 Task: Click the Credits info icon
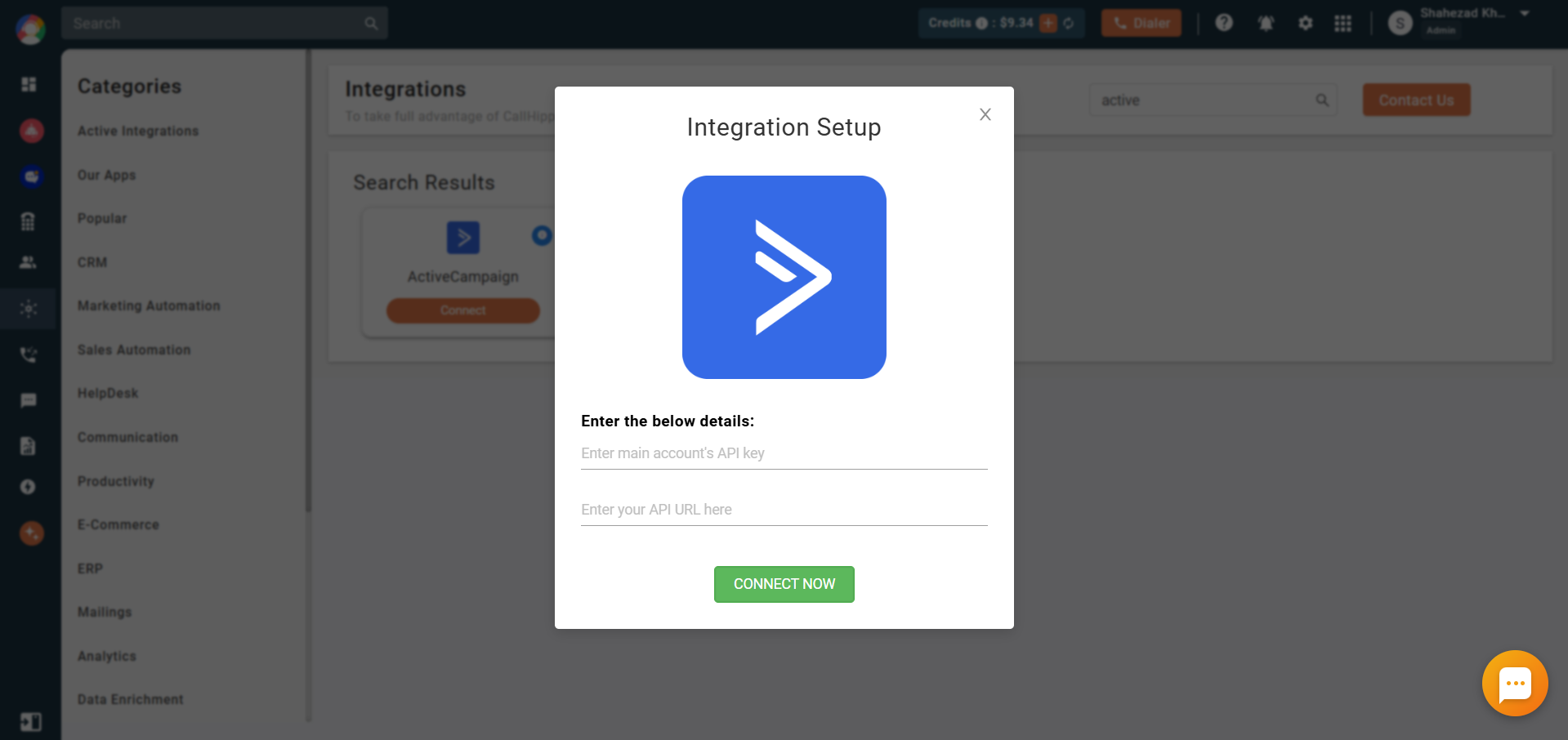pyautogui.click(x=981, y=23)
